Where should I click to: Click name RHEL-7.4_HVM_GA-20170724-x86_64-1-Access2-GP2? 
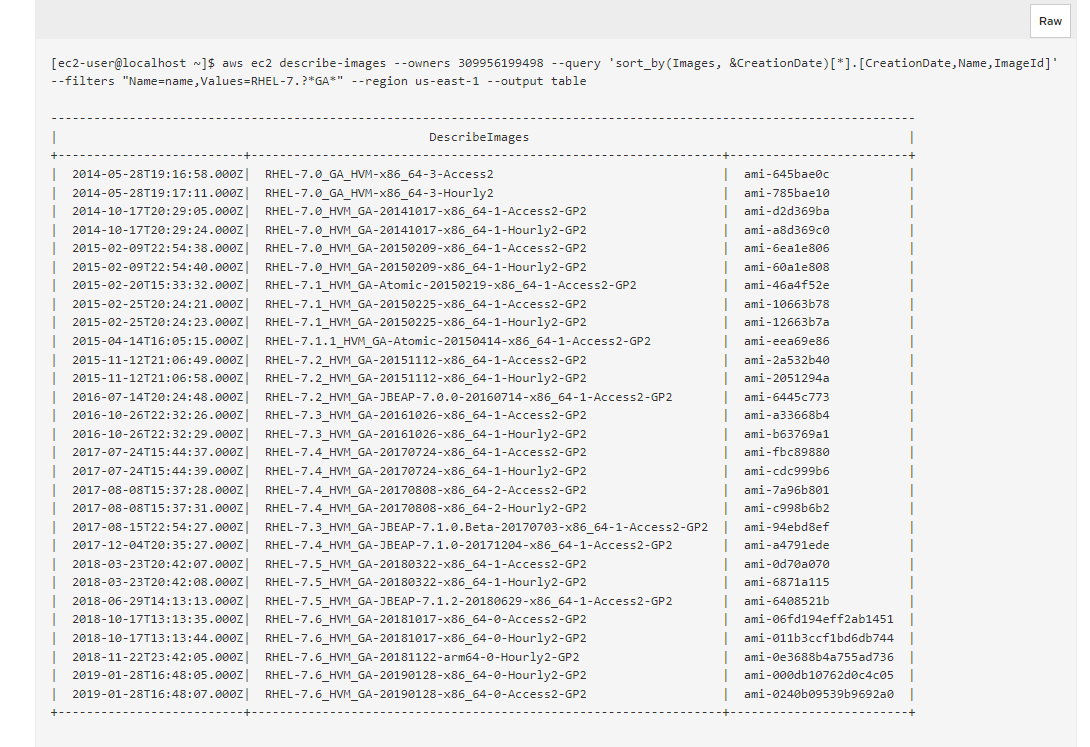[x=425, y=452]
